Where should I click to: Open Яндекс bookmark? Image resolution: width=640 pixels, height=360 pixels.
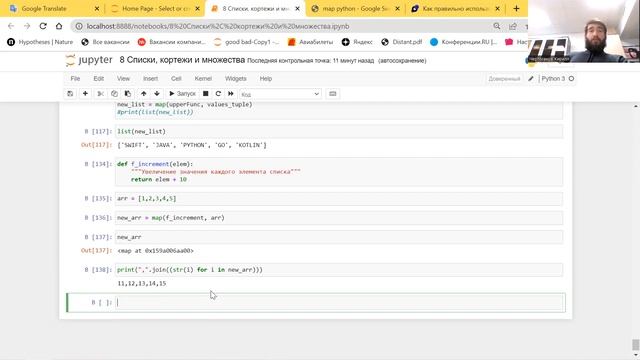357,42
